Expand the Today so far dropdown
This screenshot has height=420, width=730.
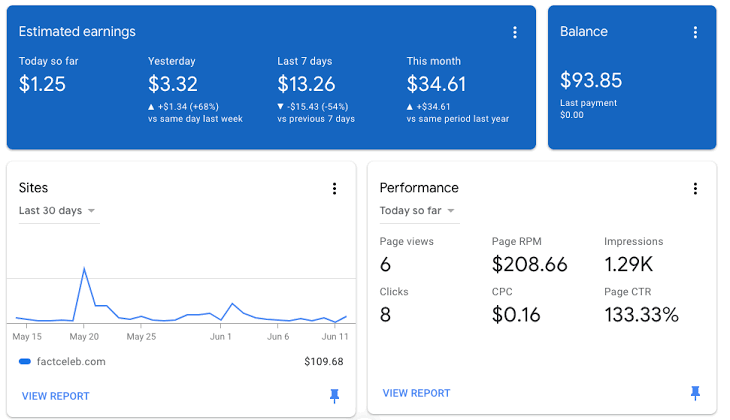[x=417, y=211]
